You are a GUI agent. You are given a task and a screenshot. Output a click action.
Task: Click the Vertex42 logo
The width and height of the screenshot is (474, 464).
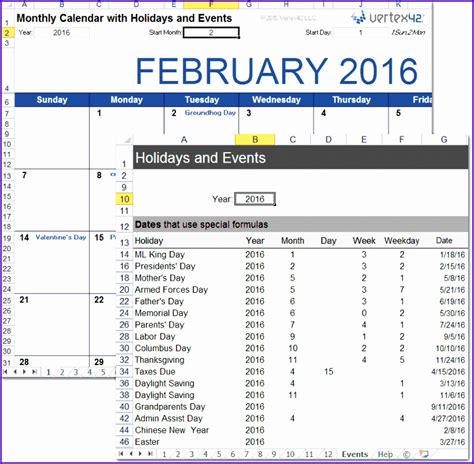click(x=388, y=17)
